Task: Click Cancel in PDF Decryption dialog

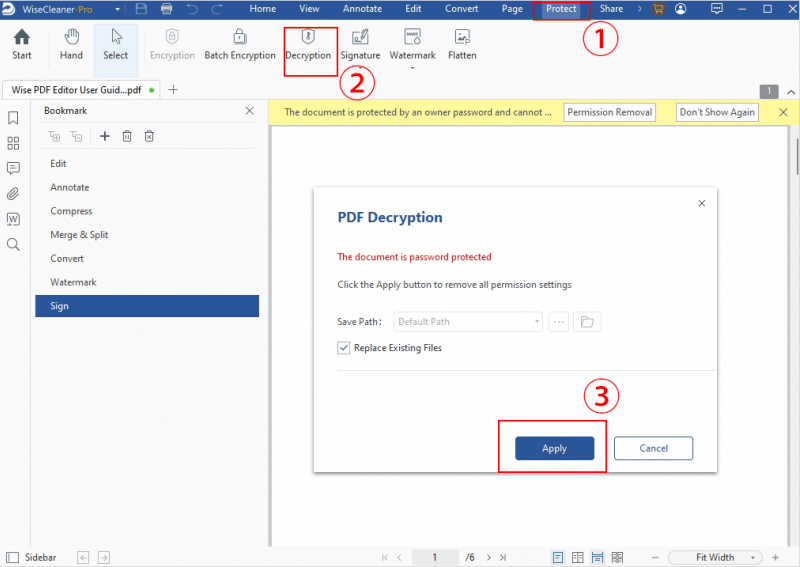Action: [654, 449]
